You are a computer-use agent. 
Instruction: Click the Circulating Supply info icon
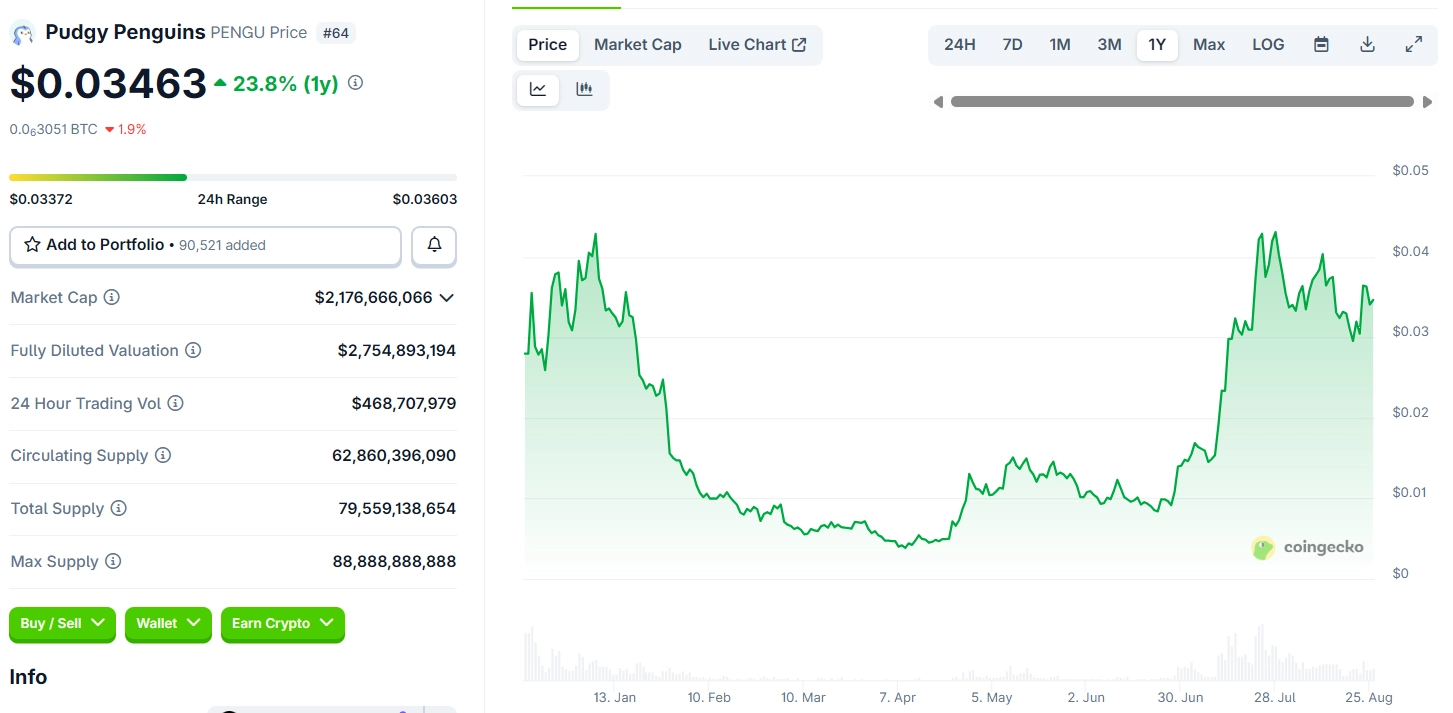click(163, 456)
